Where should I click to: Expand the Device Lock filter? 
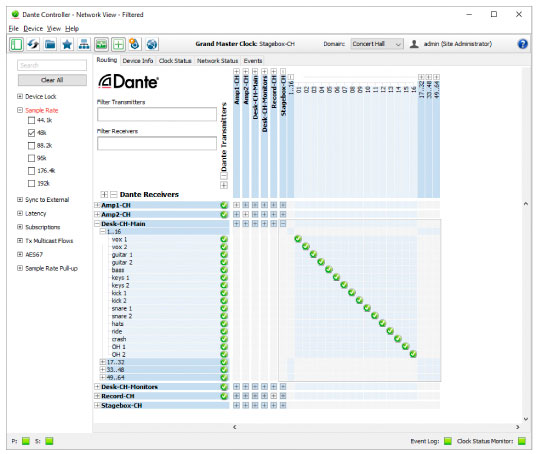20,96
